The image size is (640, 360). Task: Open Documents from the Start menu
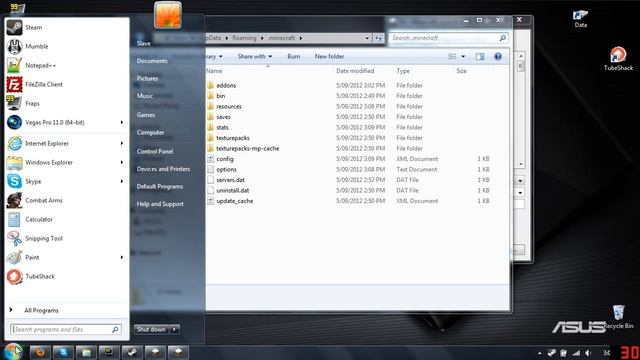click(152, 61)
